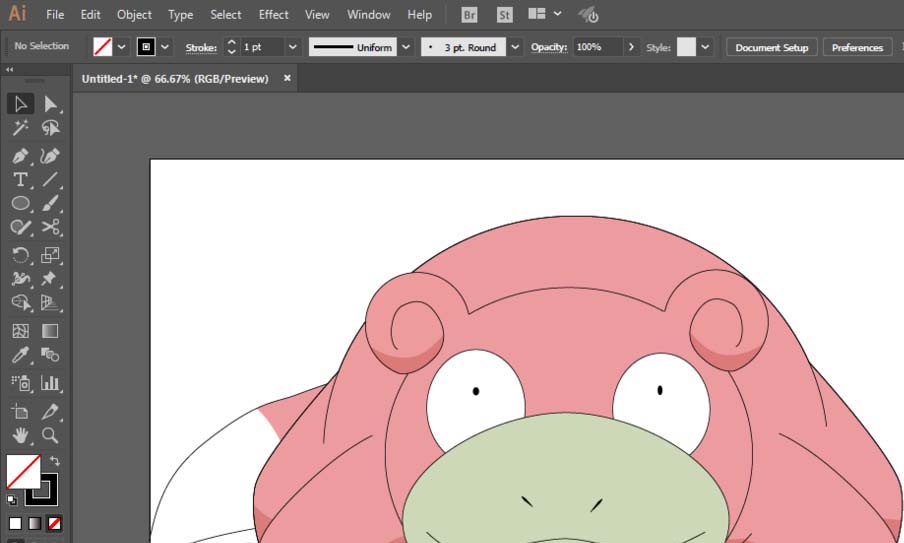Click the Preferences button
Image resolution: width=904 pixels, height=543 pixels.
(x=857, y=47)
